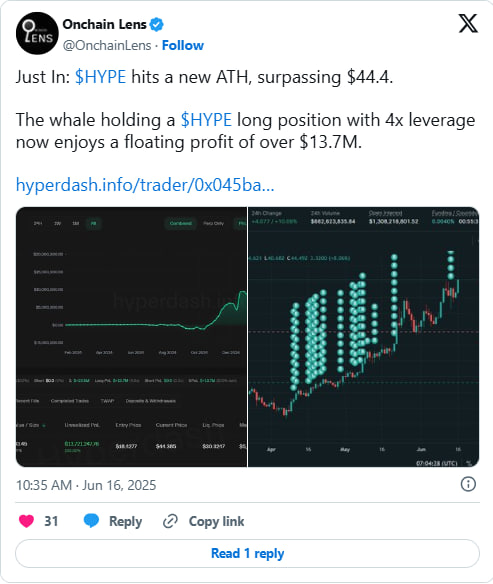This screenshot has width=493, height=584.
Task: Open the Read 1 reply button
Action: (247, 553)
